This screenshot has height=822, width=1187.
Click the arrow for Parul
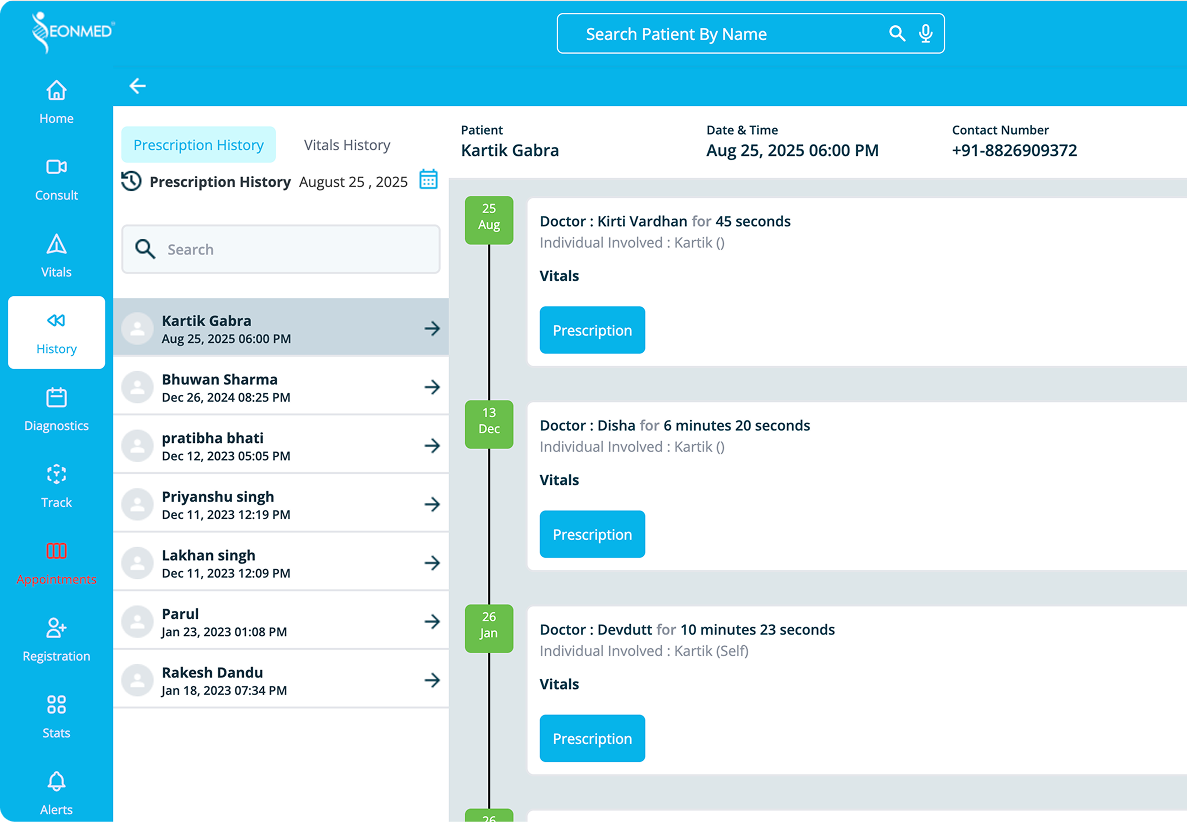pos(431,621)
